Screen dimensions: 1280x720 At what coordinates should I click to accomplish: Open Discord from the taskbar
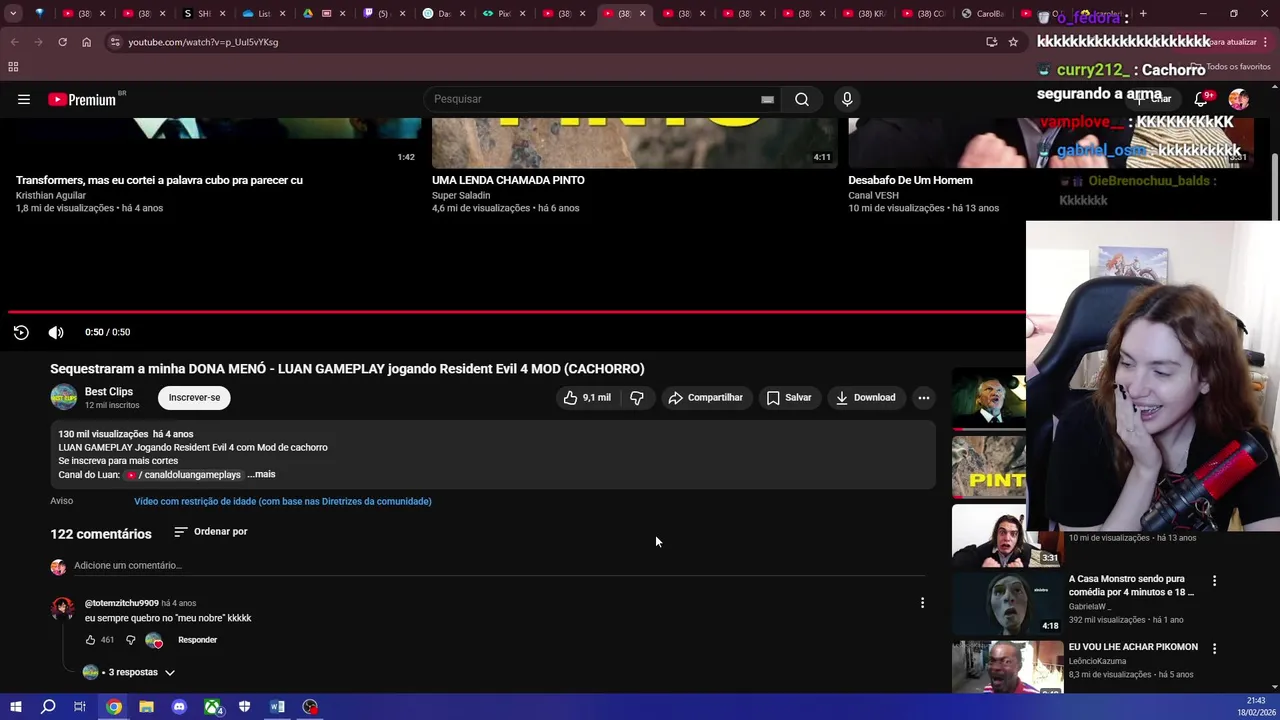[179, 707]
